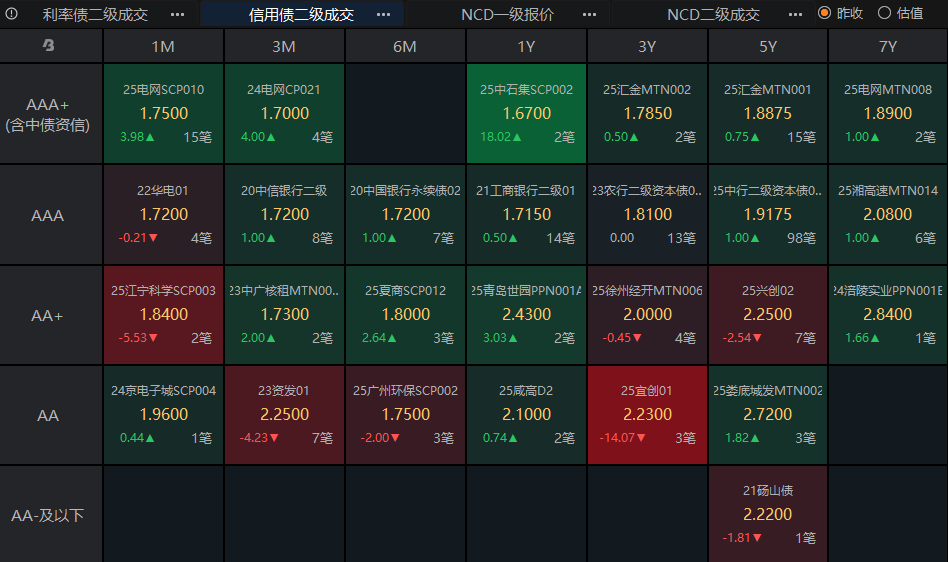Screen dimensions: 948x562
Task: Click the logo icon in the header corner cell
Action: (49, 45)
